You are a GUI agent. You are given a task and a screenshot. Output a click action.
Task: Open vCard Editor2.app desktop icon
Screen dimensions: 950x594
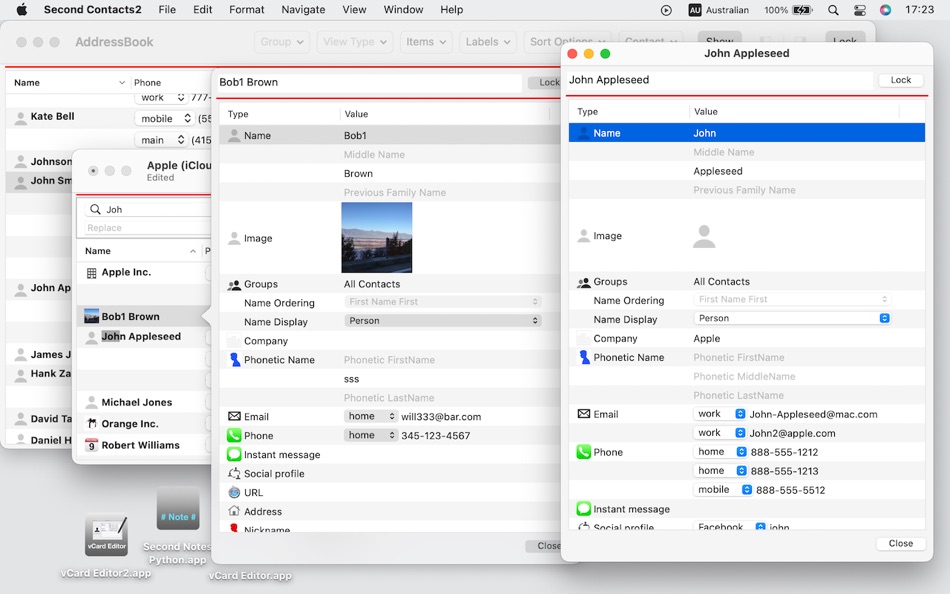click(x=106, y=535)
